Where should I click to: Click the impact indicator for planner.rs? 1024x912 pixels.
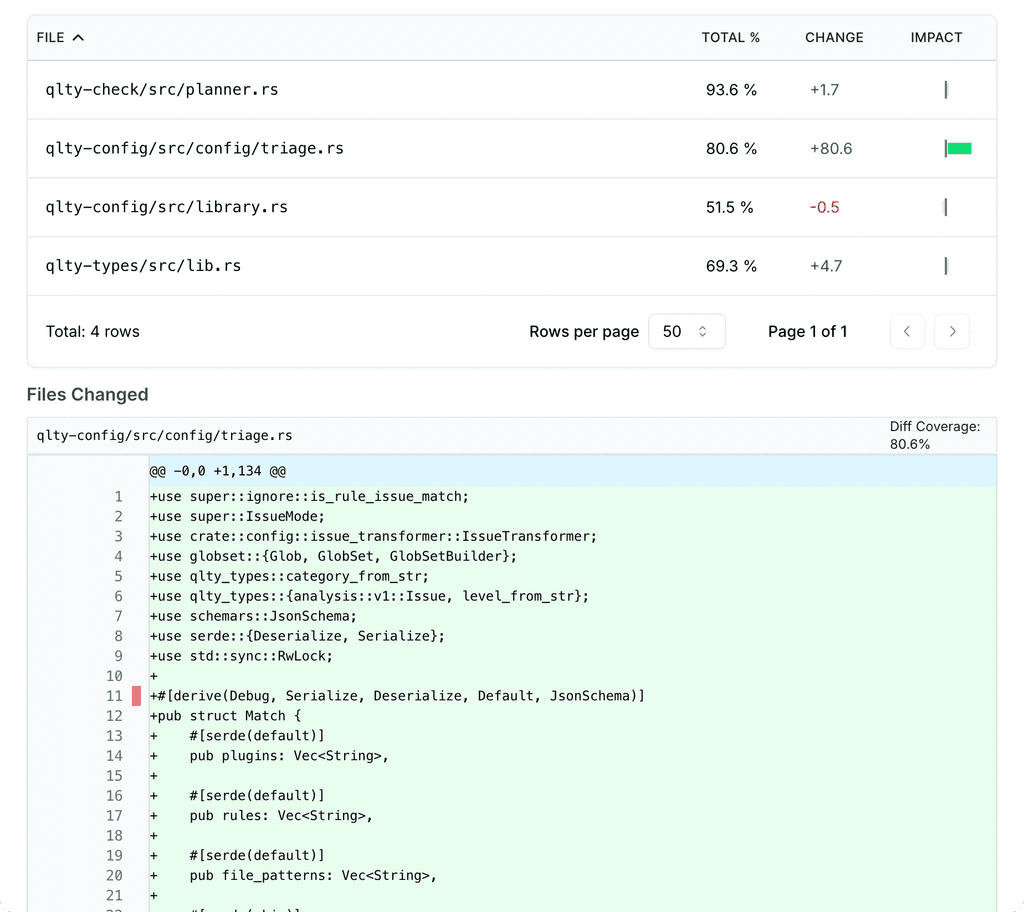[x=946, y=90]
